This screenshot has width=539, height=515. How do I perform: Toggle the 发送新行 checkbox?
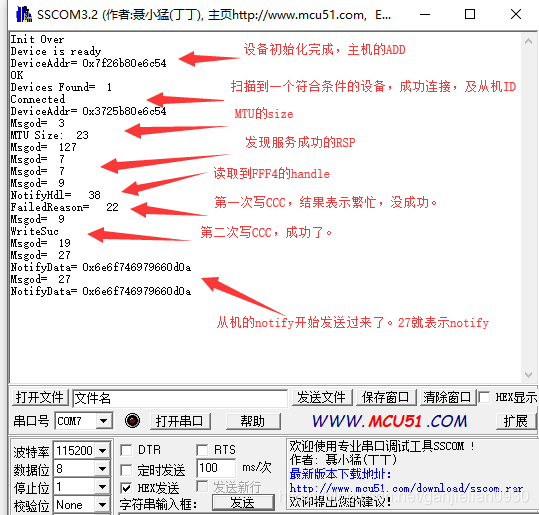pos(202,486)
